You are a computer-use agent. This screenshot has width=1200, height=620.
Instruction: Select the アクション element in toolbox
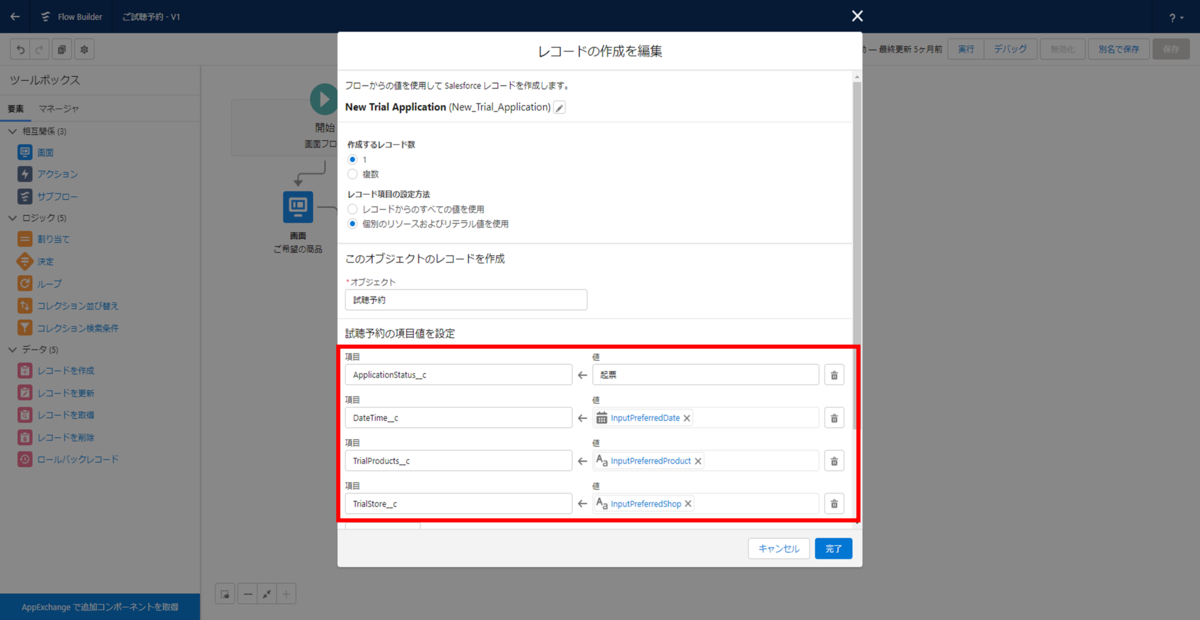pos(47,174)
